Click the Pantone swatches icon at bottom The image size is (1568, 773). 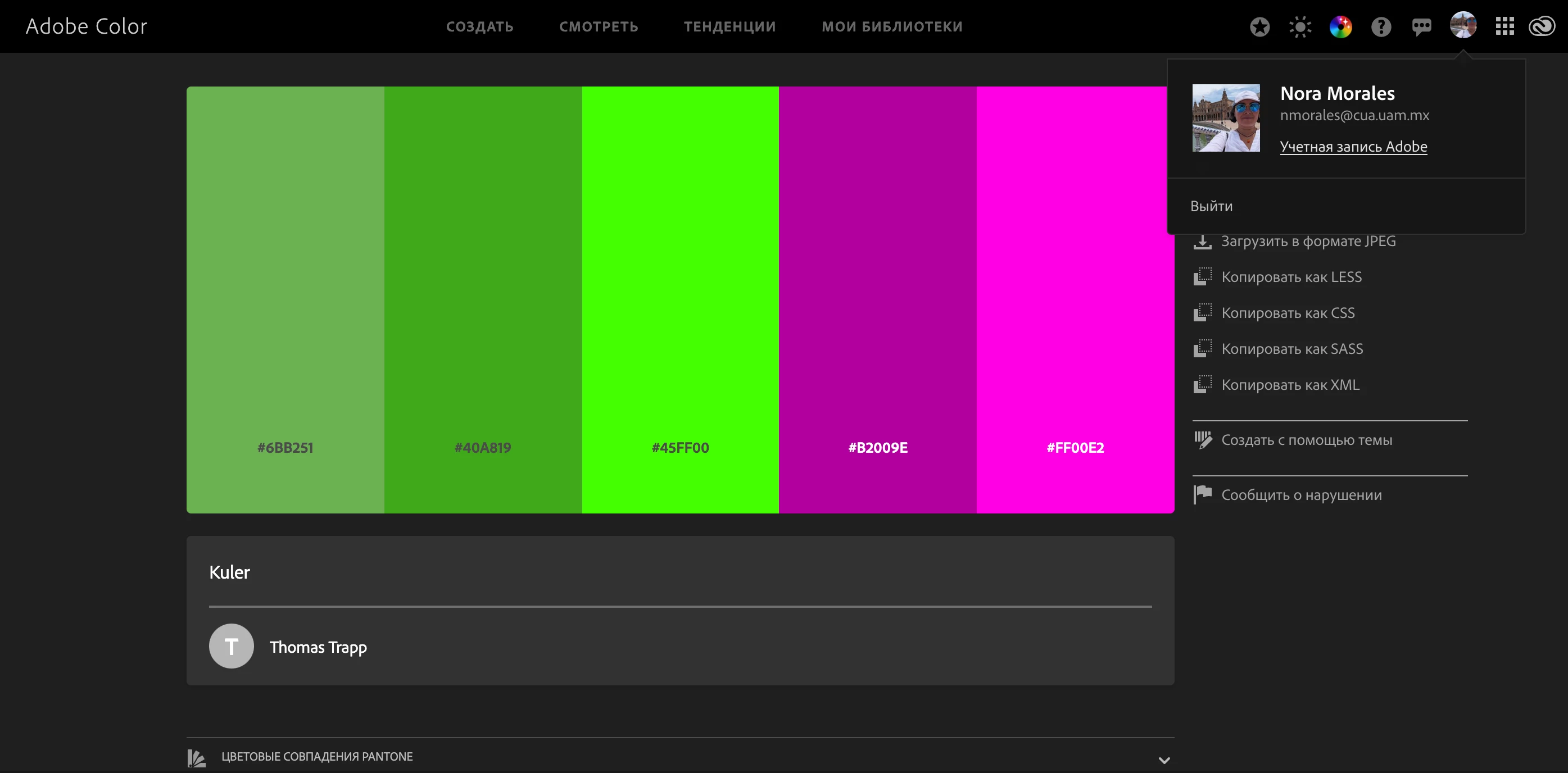click(196, 758)
